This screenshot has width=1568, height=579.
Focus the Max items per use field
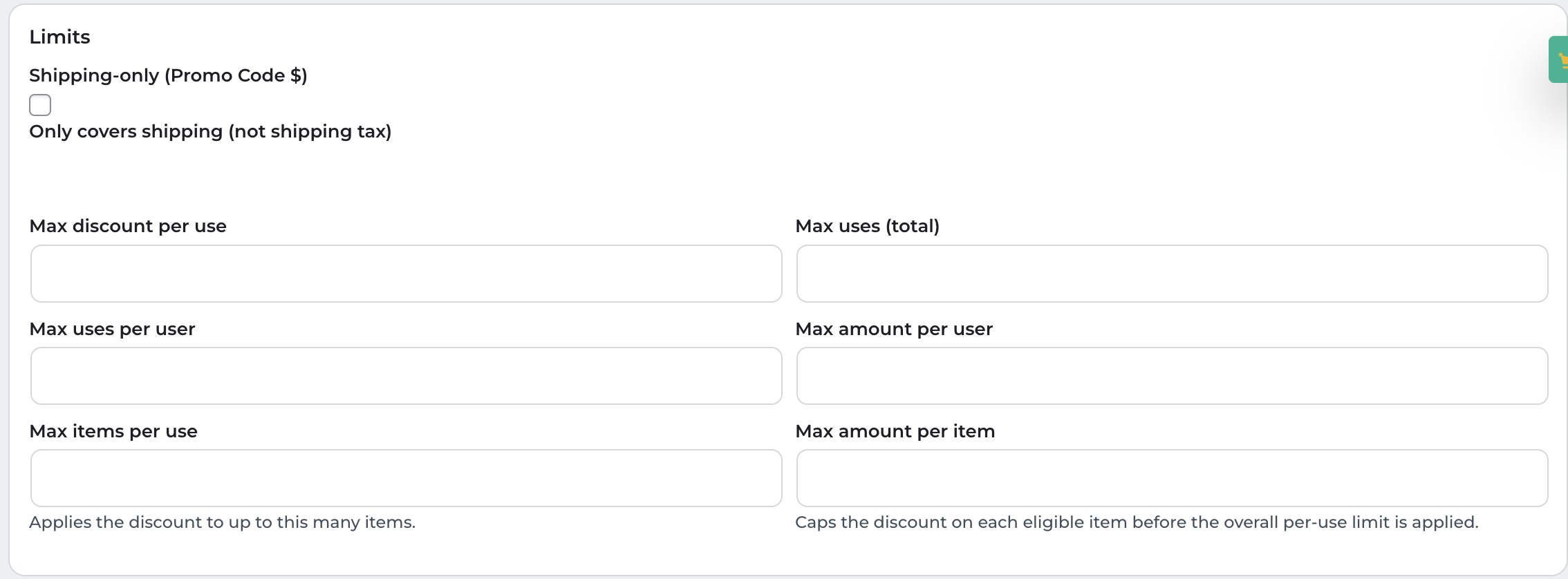coord(406,478)
